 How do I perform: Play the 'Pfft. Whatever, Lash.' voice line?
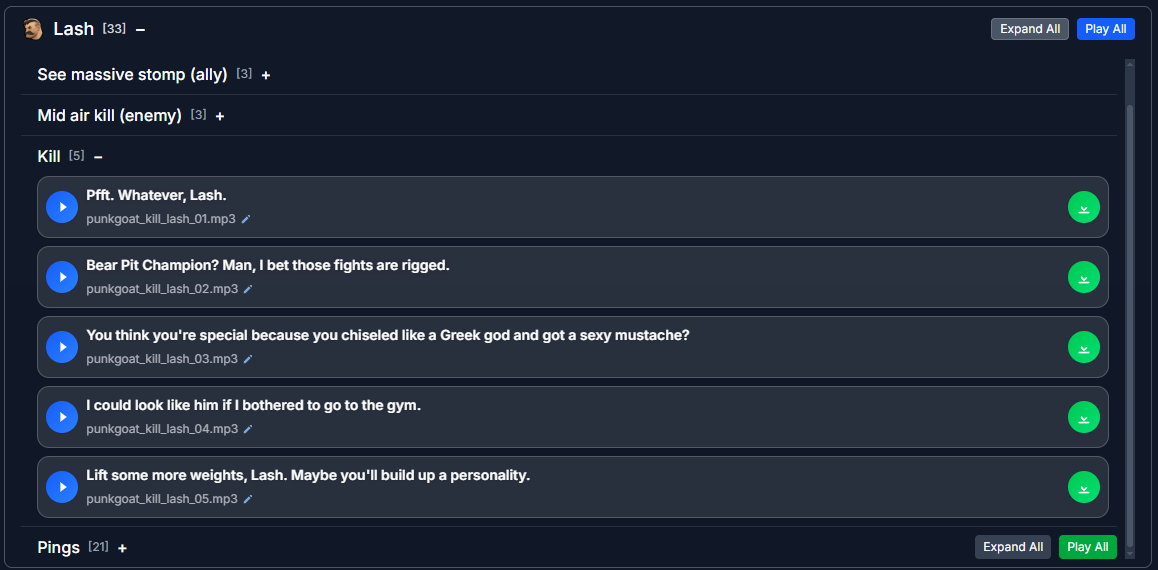click(62, 207)
